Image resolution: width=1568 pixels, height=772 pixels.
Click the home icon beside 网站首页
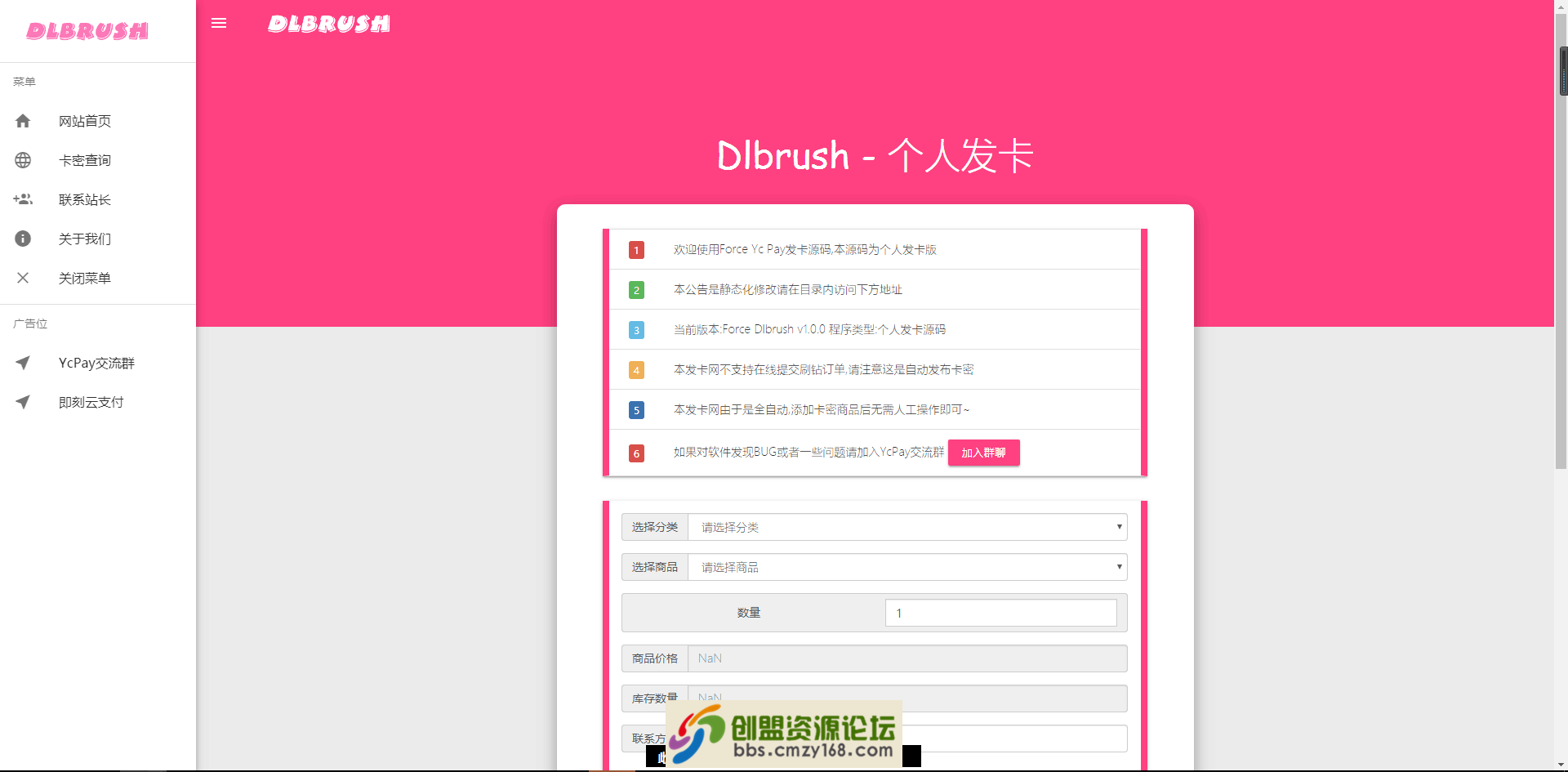[23, 121]
